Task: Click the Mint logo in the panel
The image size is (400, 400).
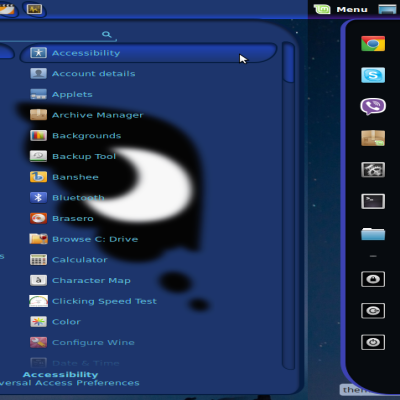Action: click(322, 9)
